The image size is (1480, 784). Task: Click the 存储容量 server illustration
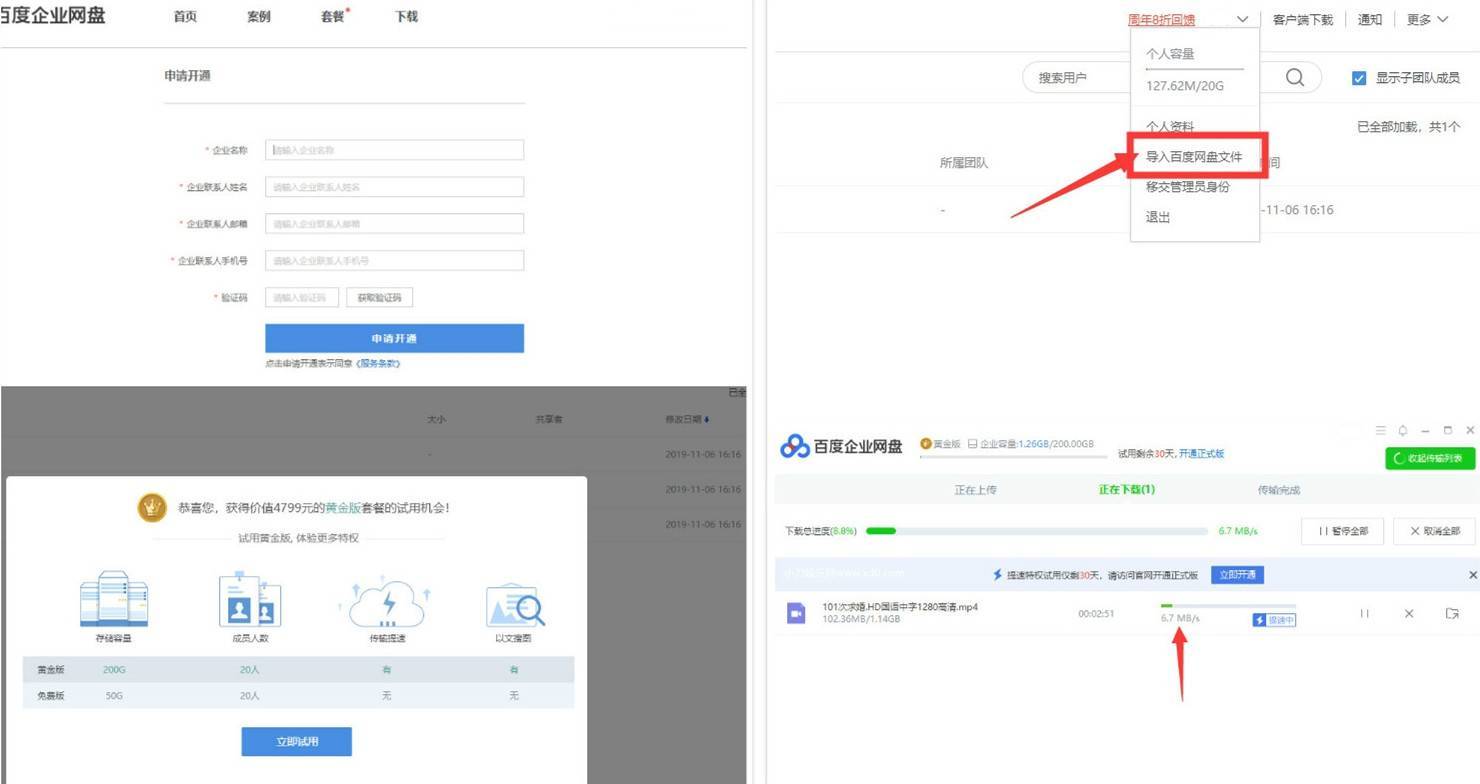tap(114, 599)
